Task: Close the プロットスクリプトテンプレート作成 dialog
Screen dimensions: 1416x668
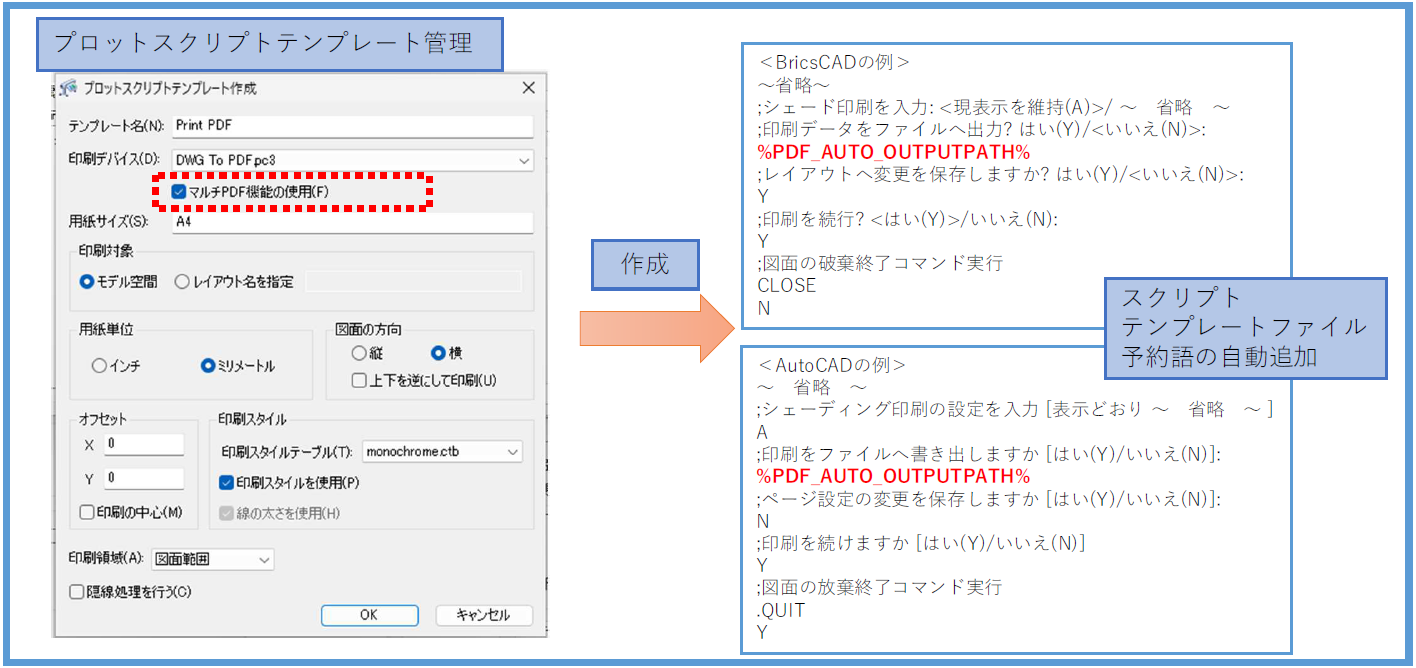Action: pyautogui.click(x=528, y=88)
